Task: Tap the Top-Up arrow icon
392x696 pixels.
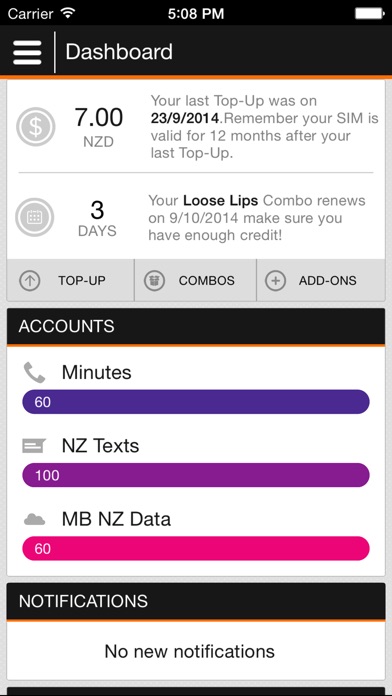Action: 30,281
